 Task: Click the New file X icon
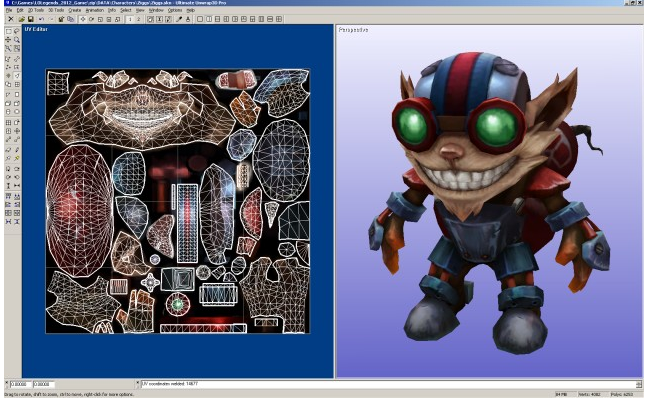(x=11, y=19)
